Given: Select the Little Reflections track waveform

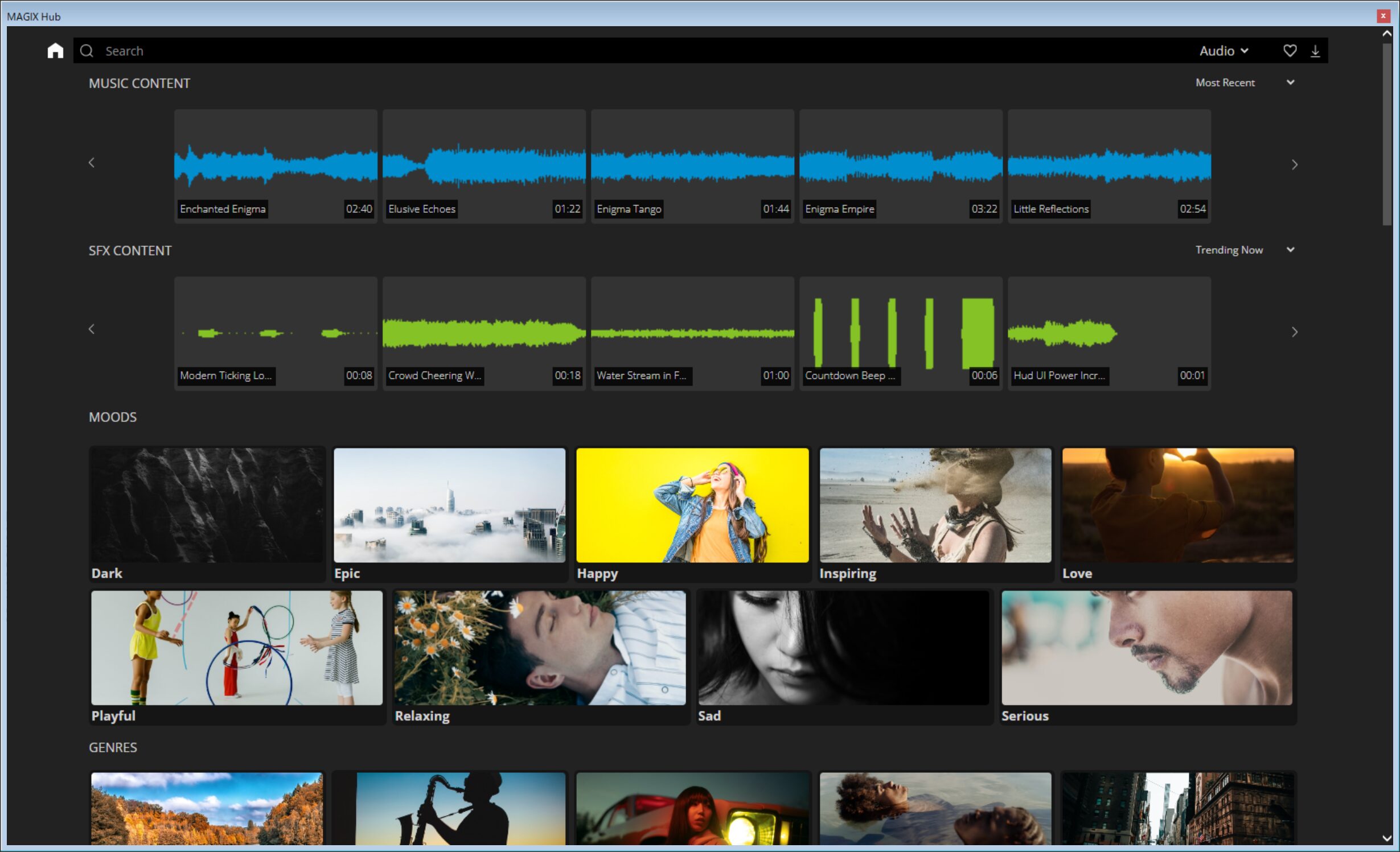Looking at the screenshot, I should [x=1109, y=166].
